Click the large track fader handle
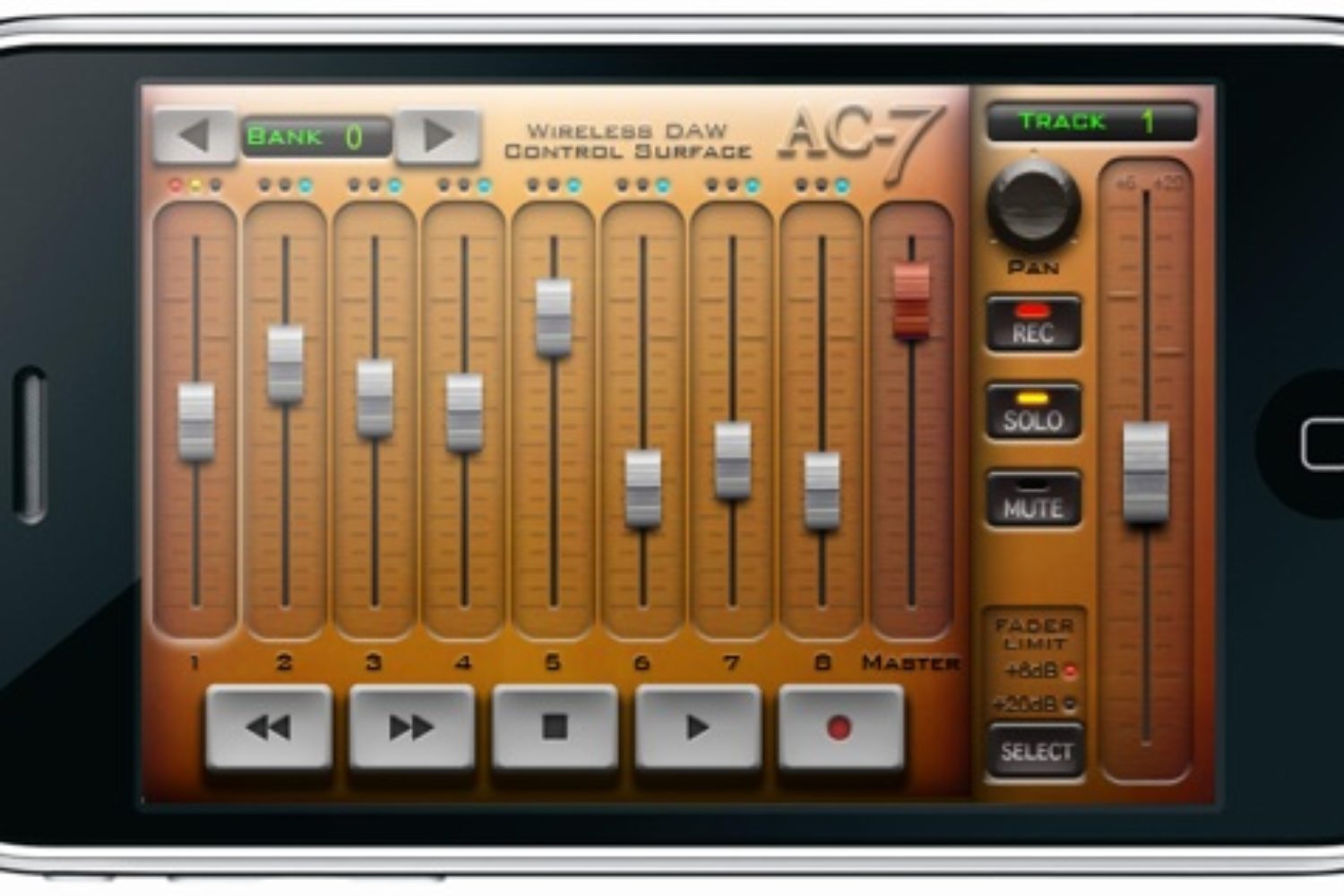Viewport: 1344px width, 896px height. [1146, 471]
